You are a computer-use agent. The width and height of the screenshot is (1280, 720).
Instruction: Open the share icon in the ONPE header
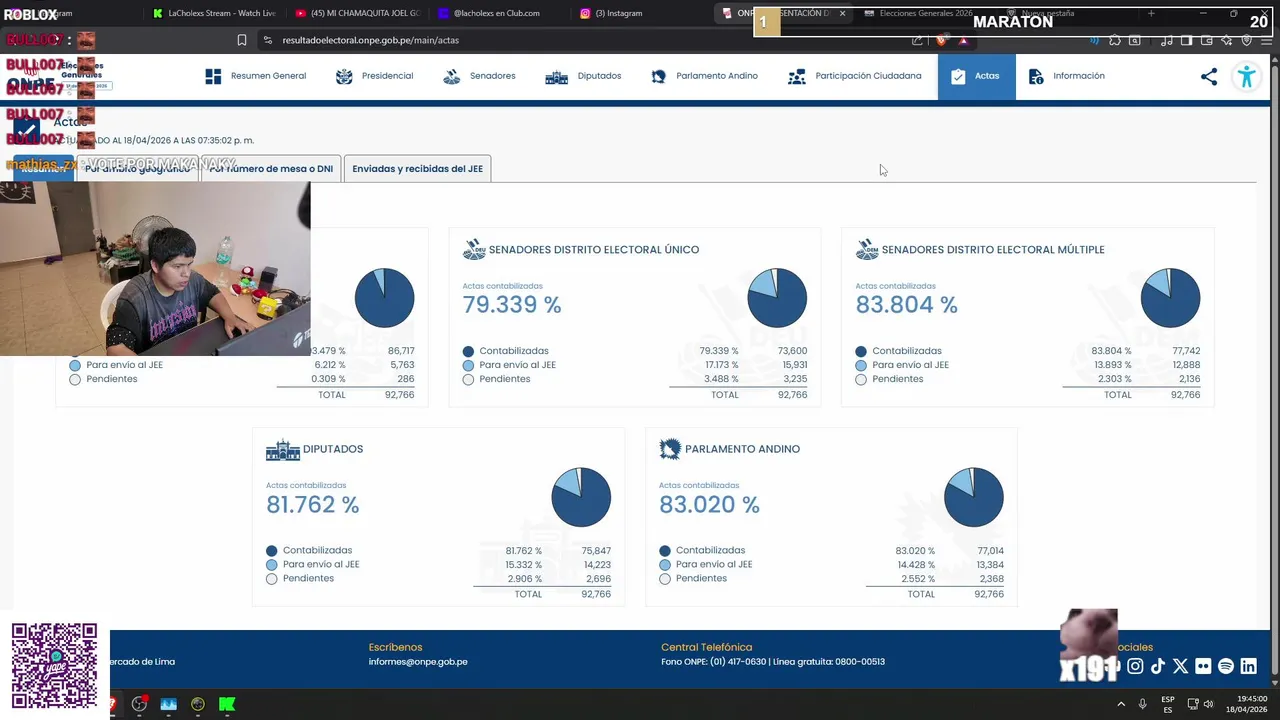pos(1209,76)
